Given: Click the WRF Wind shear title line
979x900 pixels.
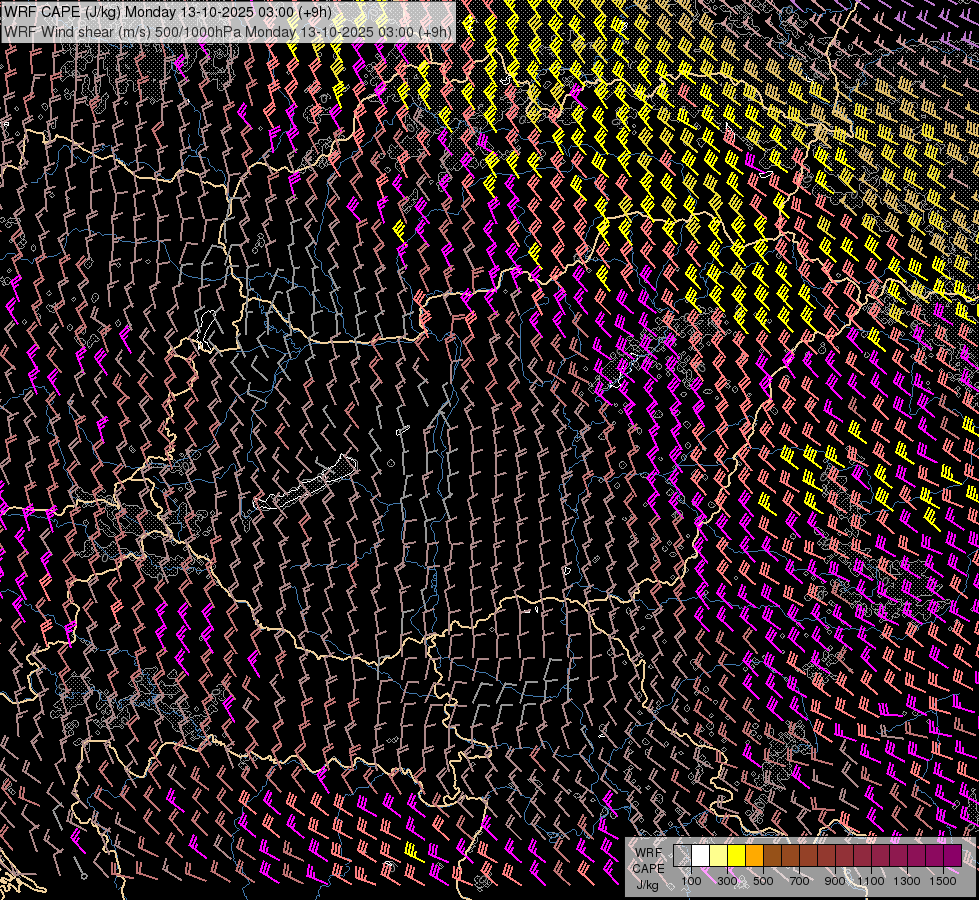Looking at the screenshot, I should pos(228,31).
